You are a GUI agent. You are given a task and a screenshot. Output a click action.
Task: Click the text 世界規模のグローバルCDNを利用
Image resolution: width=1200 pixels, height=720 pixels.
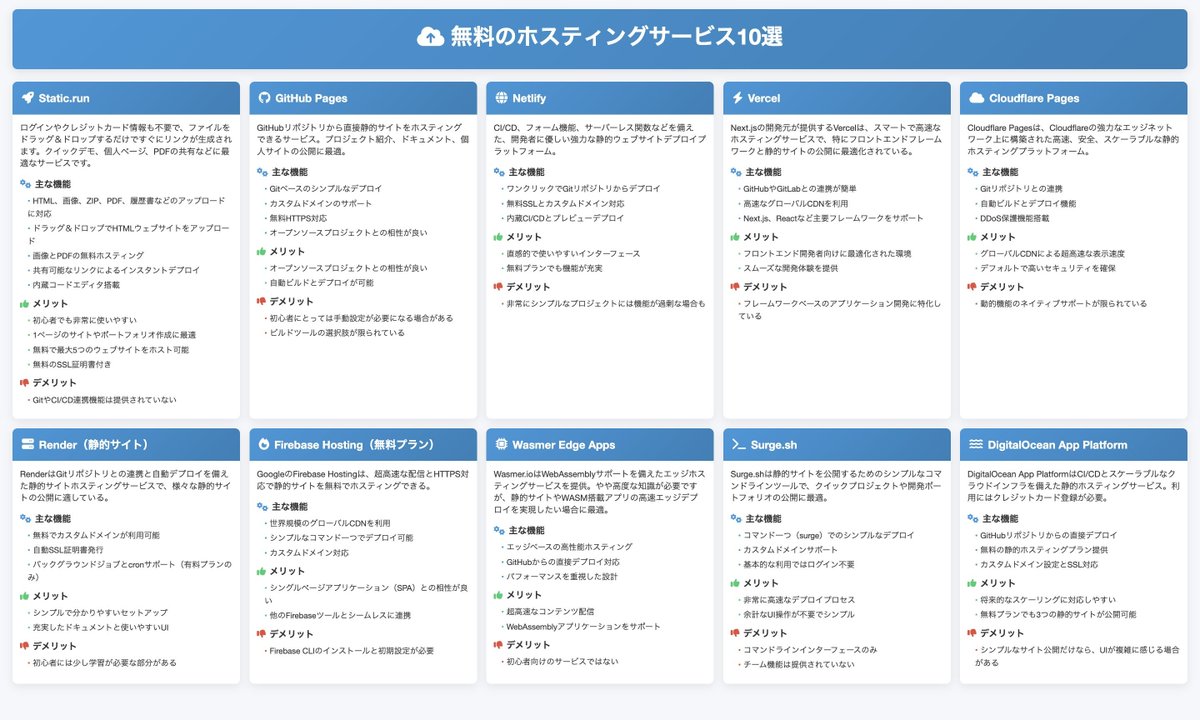[330, 523]
